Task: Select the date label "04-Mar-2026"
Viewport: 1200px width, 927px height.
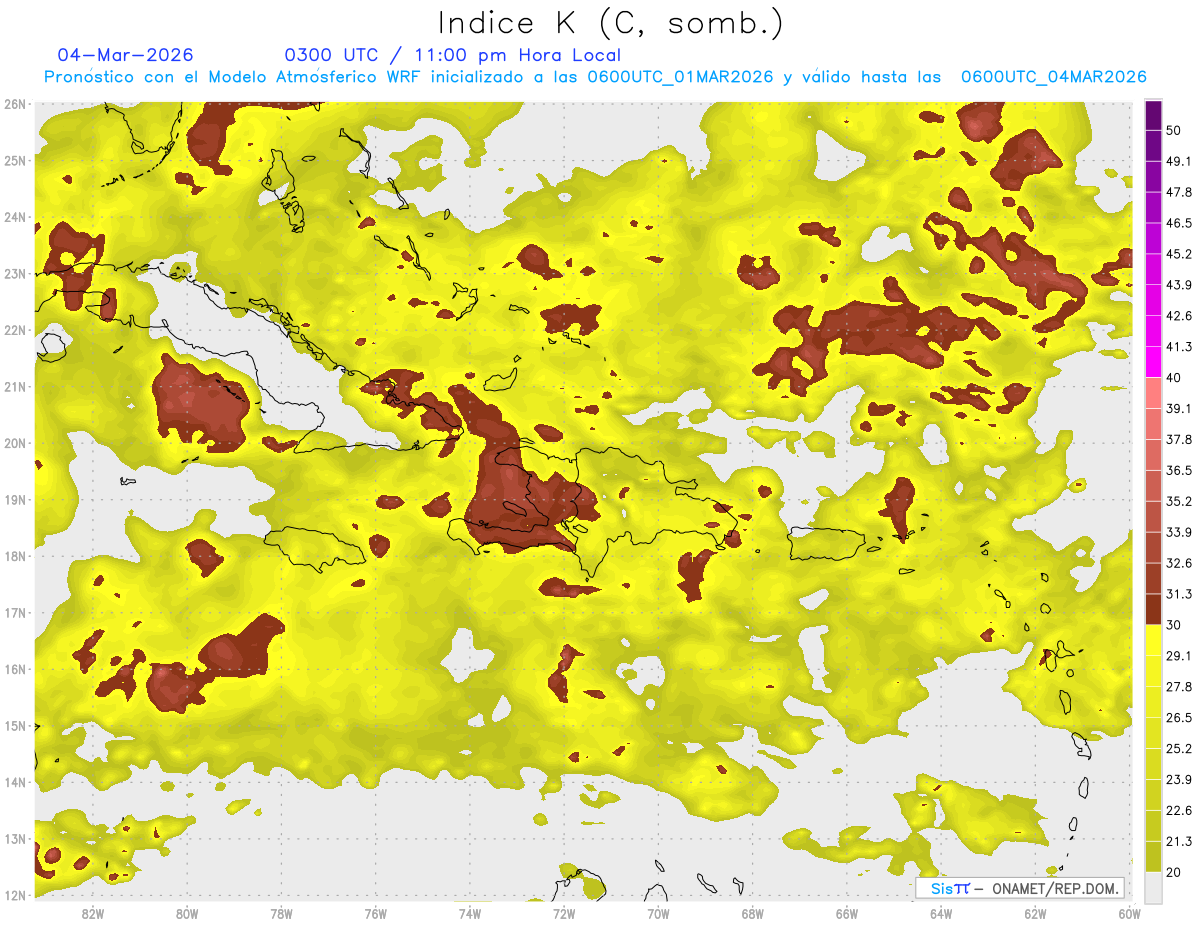Action: [x=126, y=55]
